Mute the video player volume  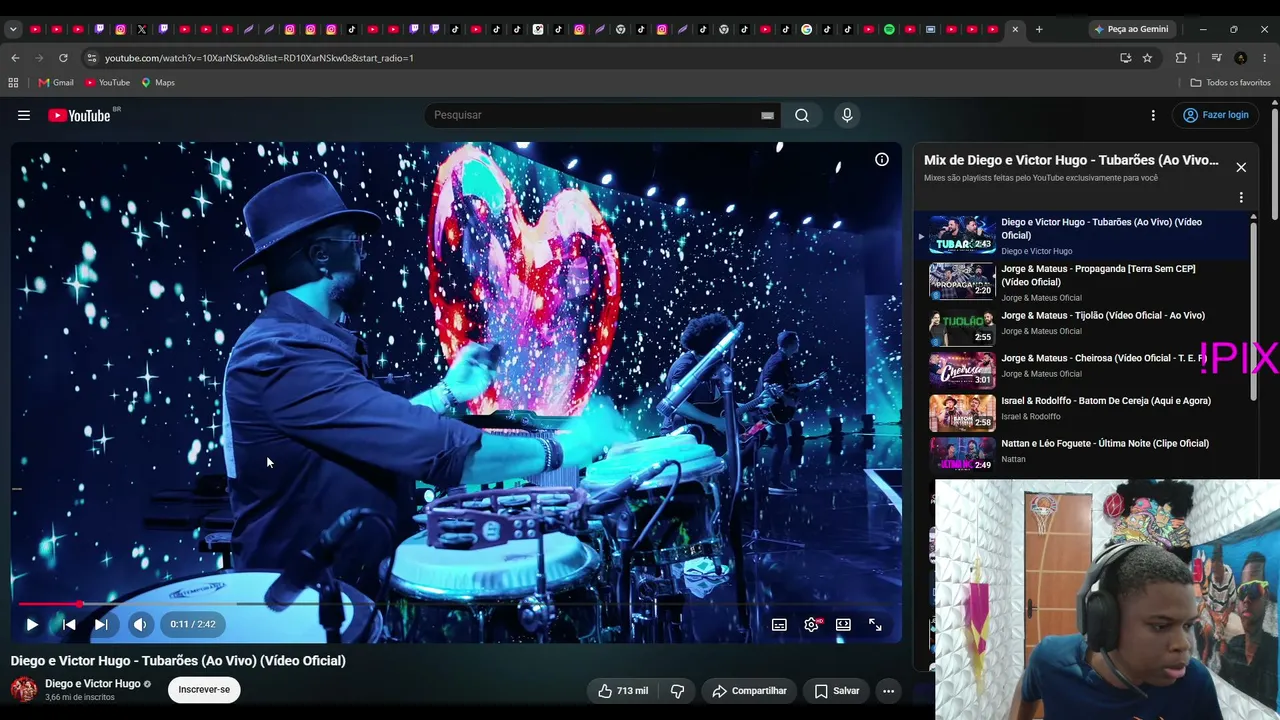pos(140,624)
